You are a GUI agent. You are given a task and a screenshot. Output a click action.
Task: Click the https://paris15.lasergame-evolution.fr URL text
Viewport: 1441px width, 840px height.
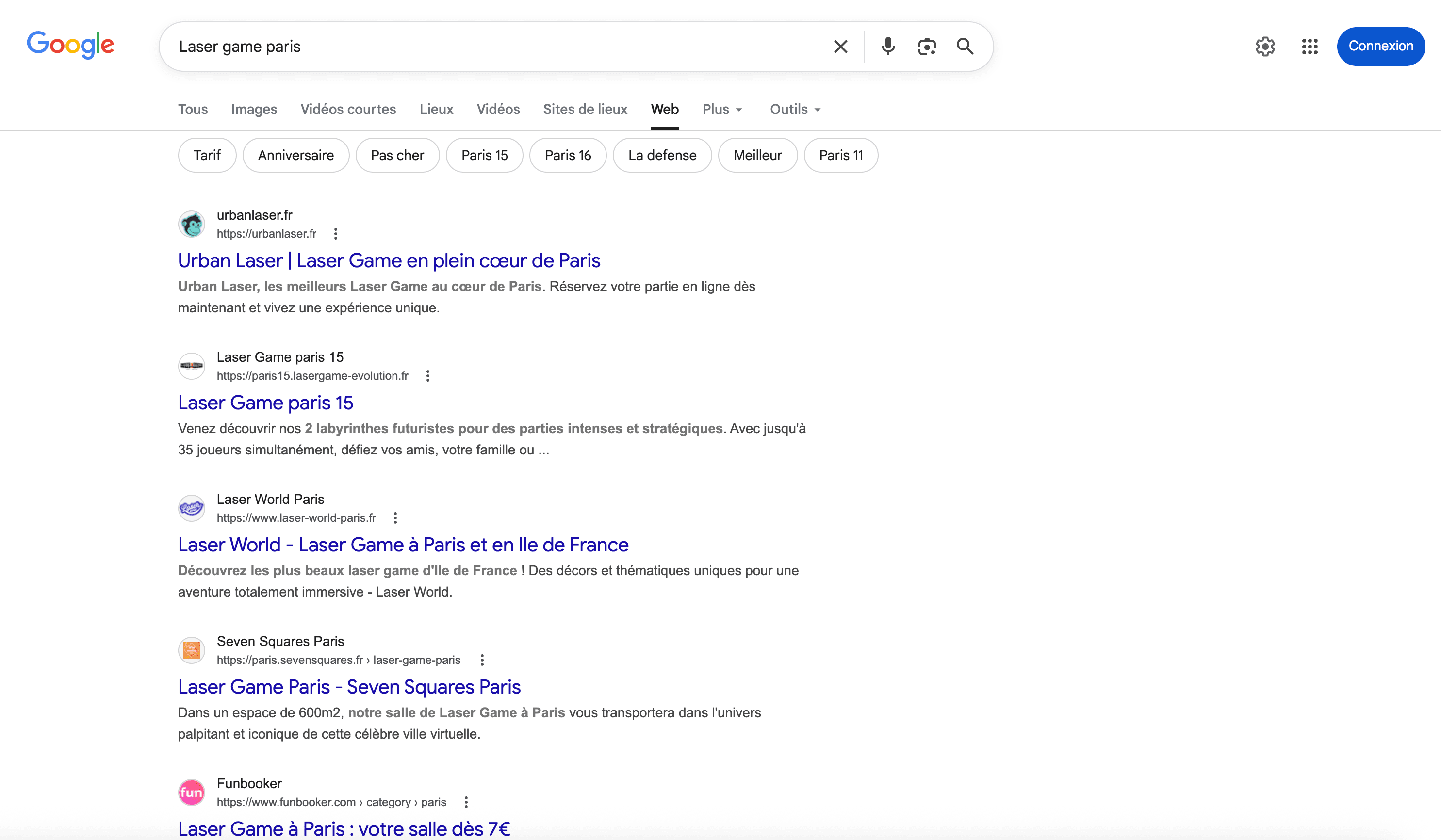coord(313,376)
